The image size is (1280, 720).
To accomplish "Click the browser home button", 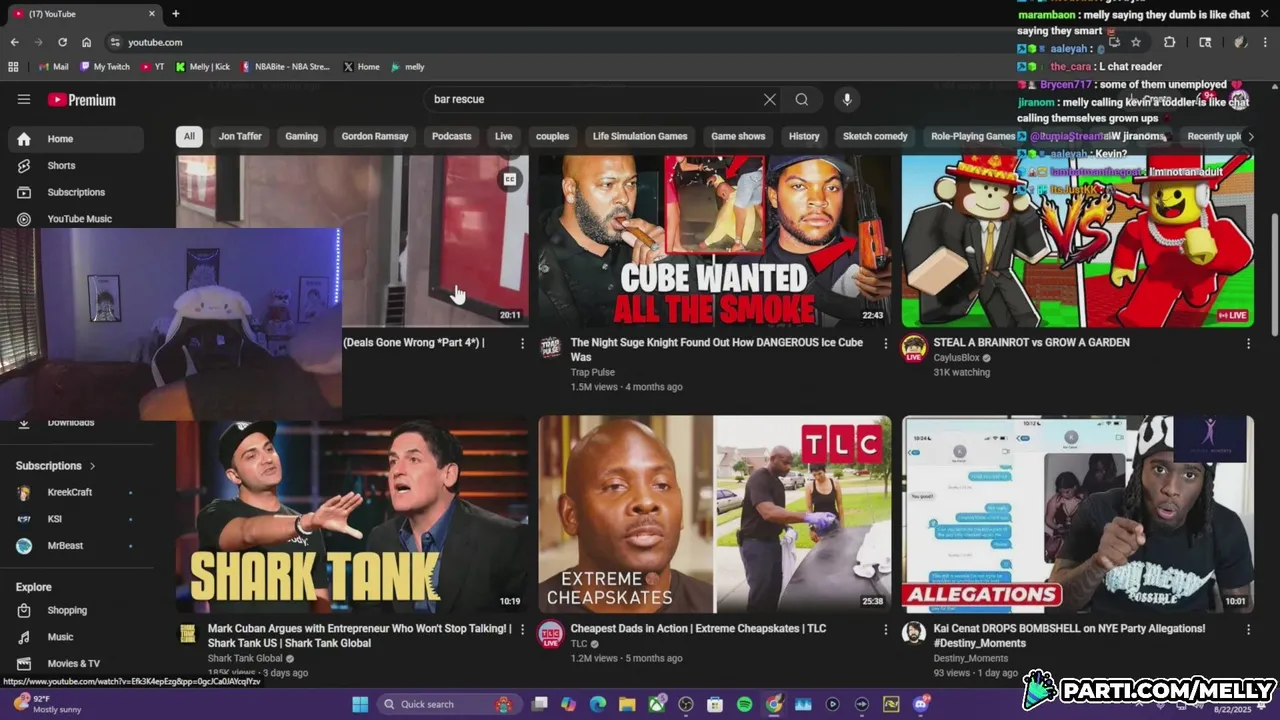I will click(x=87, y=42).
